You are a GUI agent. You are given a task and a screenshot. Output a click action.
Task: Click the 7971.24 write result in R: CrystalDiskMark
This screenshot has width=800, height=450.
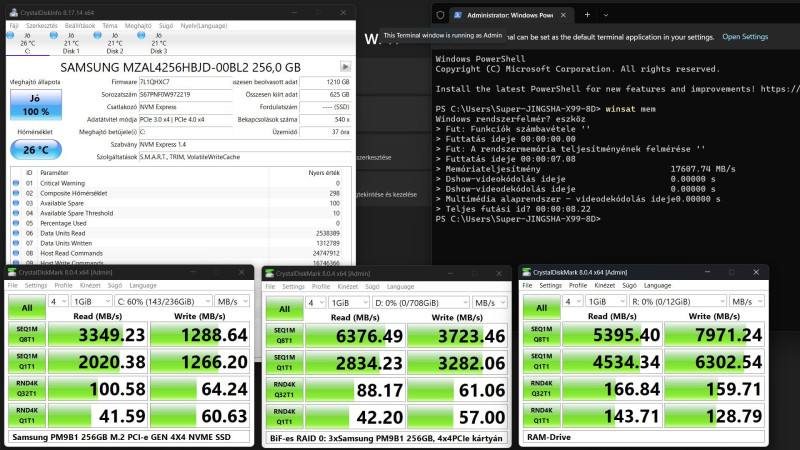(x=714, y=335)
